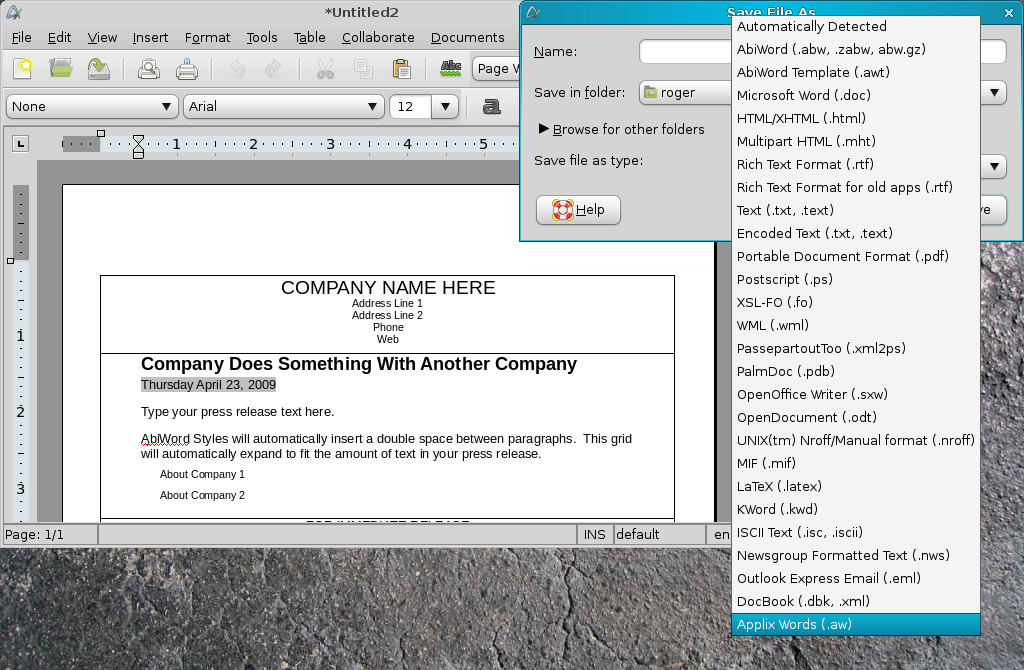Click the Redo arrow icon
Image resolution: width=1024 pixels, height=670 pixels.
coord(273,69)
